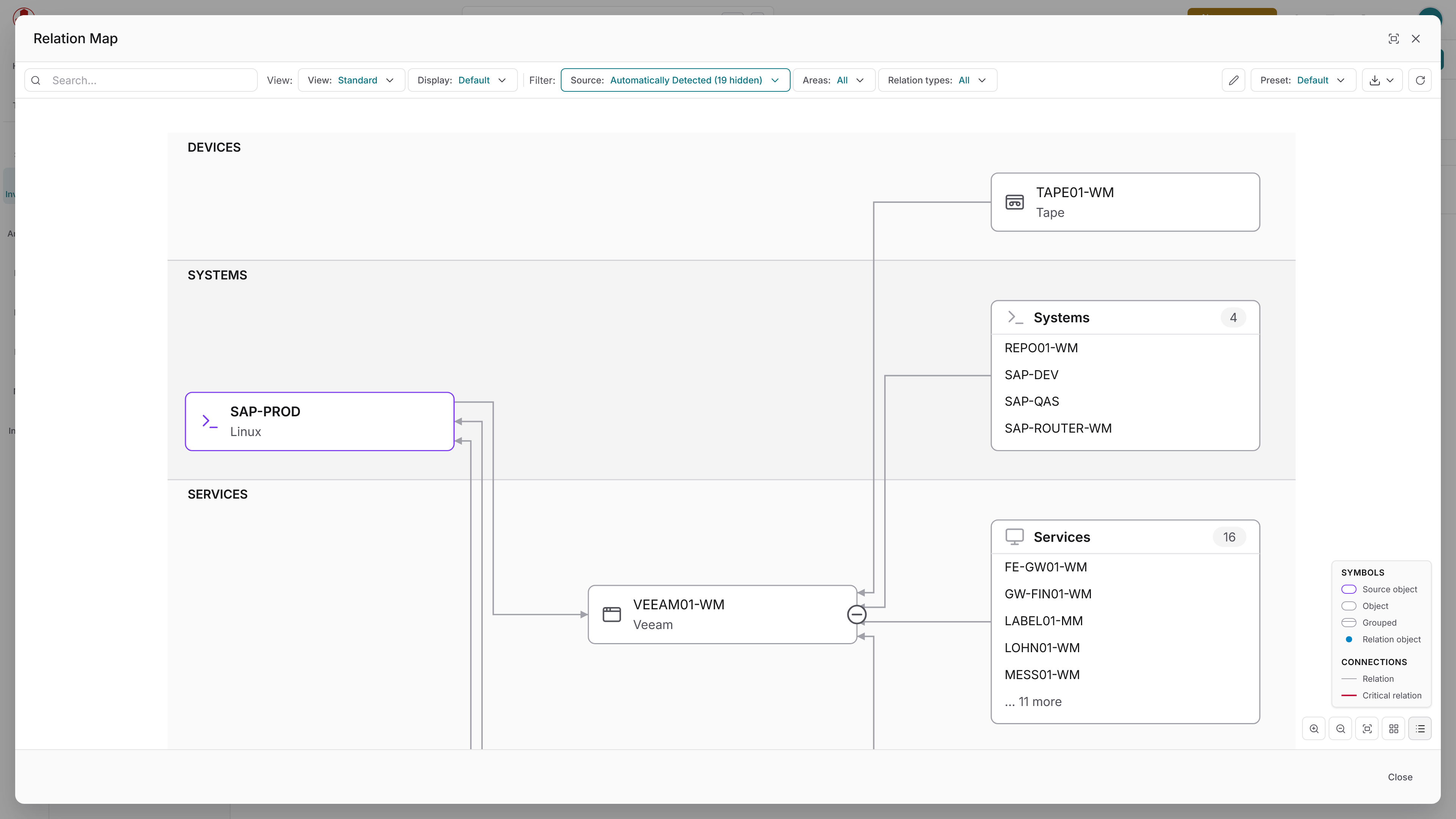The image size is (1456, 819).
Task: Click the TAPE01-WM tape icon
Action: coord(1015,202)
